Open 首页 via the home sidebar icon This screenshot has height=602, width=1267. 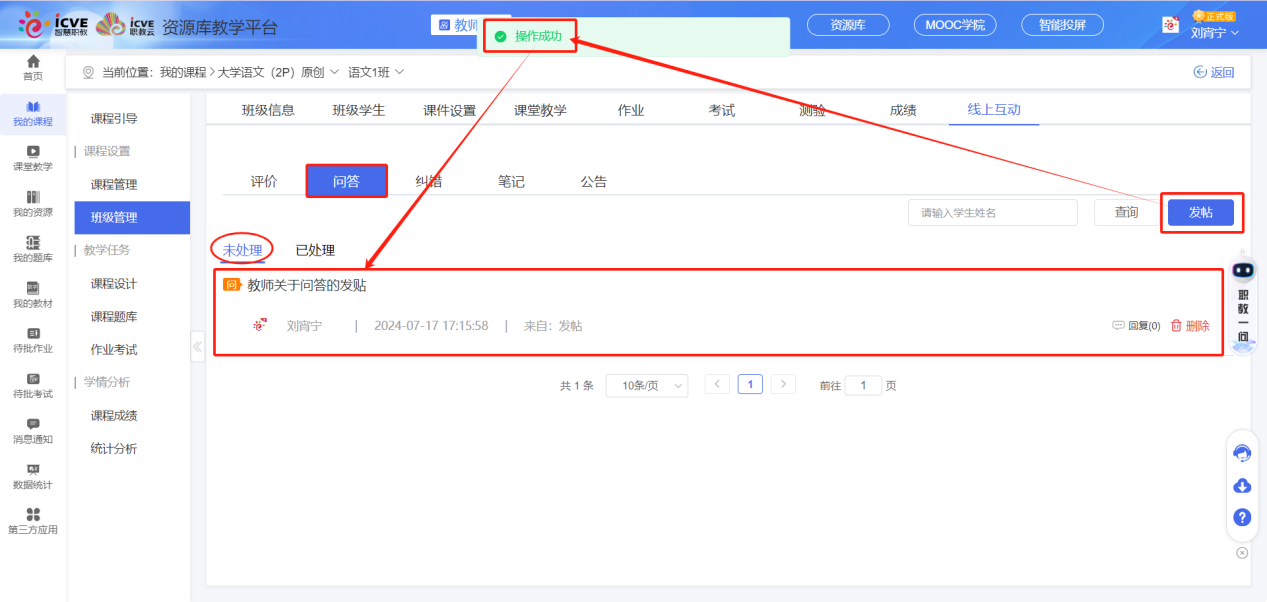33,66
